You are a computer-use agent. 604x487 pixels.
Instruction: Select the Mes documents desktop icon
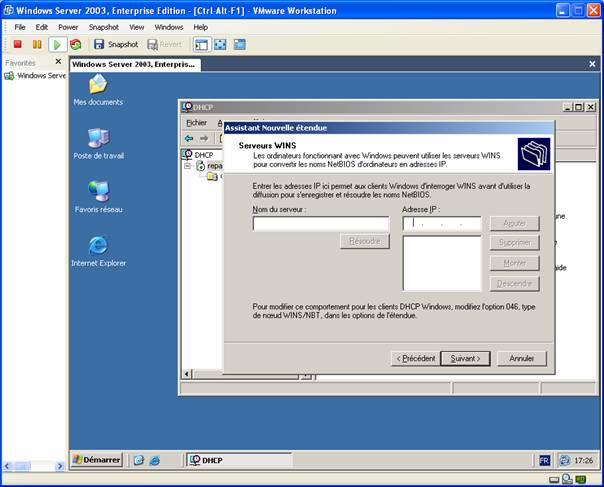98,90
